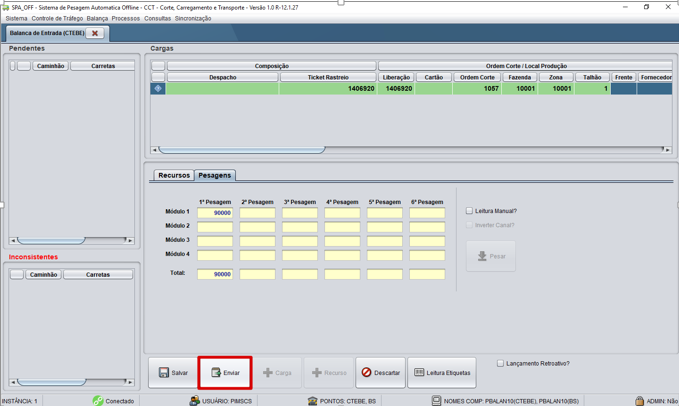679x406 pixels.
Task: Click the Total 1ª Pesagem field
Action: (215, 274)
